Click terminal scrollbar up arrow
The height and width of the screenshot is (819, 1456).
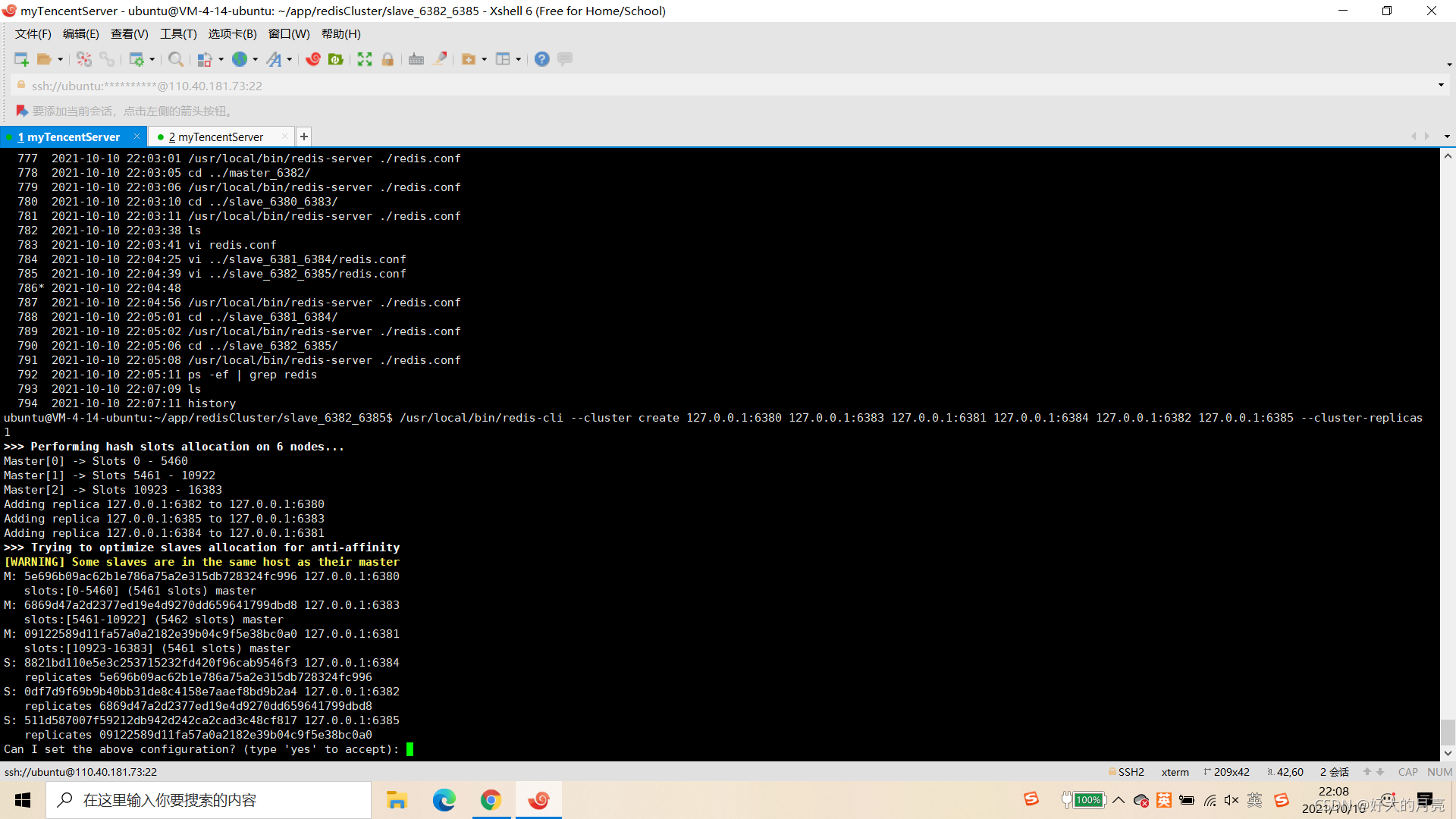(x=1448, y=156)
